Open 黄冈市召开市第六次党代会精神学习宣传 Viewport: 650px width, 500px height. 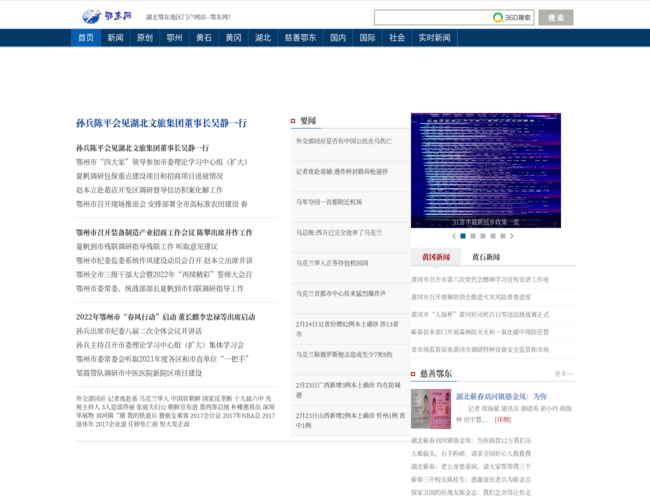point(480,280)
